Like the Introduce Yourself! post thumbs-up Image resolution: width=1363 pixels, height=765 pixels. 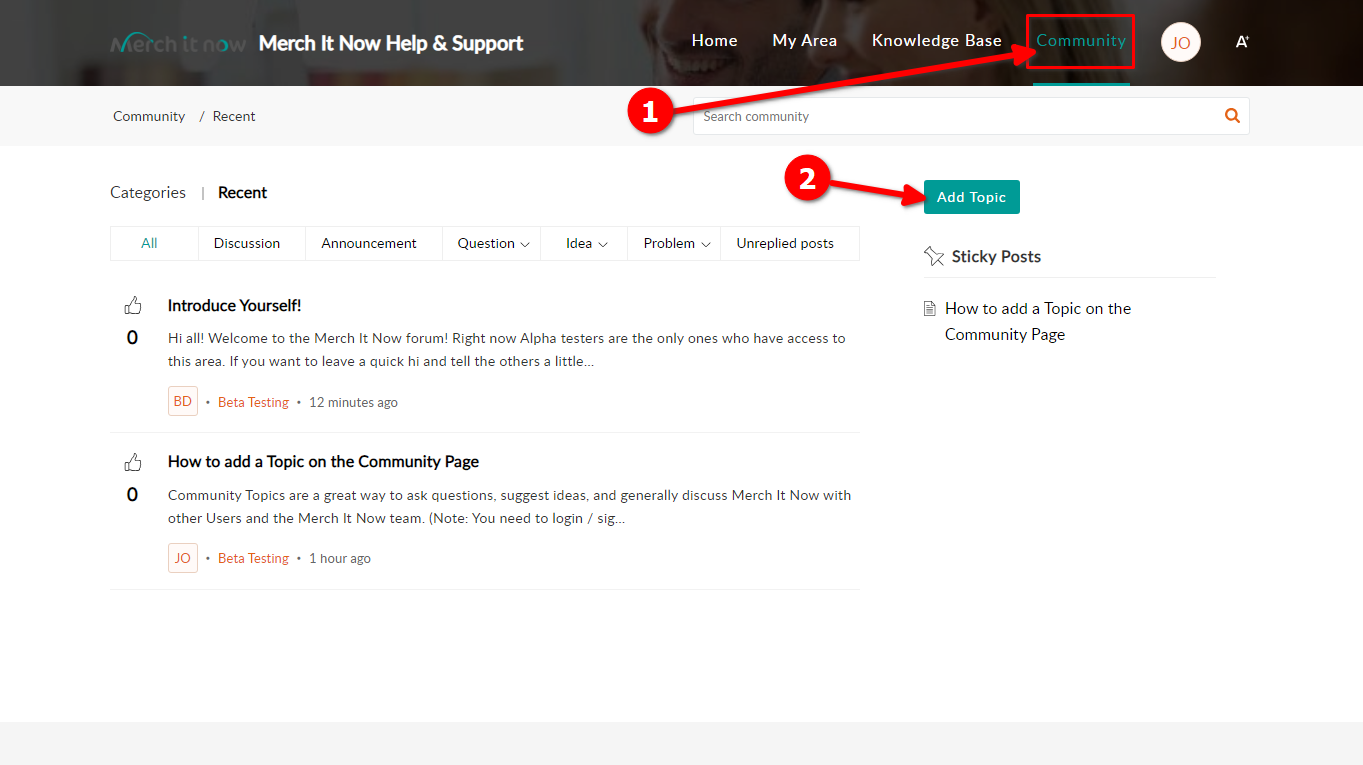(133, 306)
